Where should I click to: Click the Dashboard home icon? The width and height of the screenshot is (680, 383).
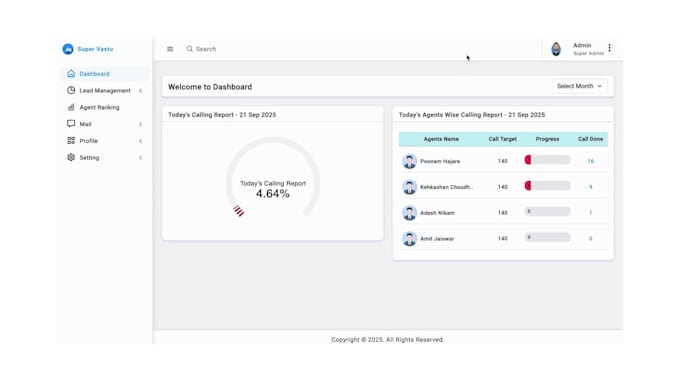pos(71,74)
